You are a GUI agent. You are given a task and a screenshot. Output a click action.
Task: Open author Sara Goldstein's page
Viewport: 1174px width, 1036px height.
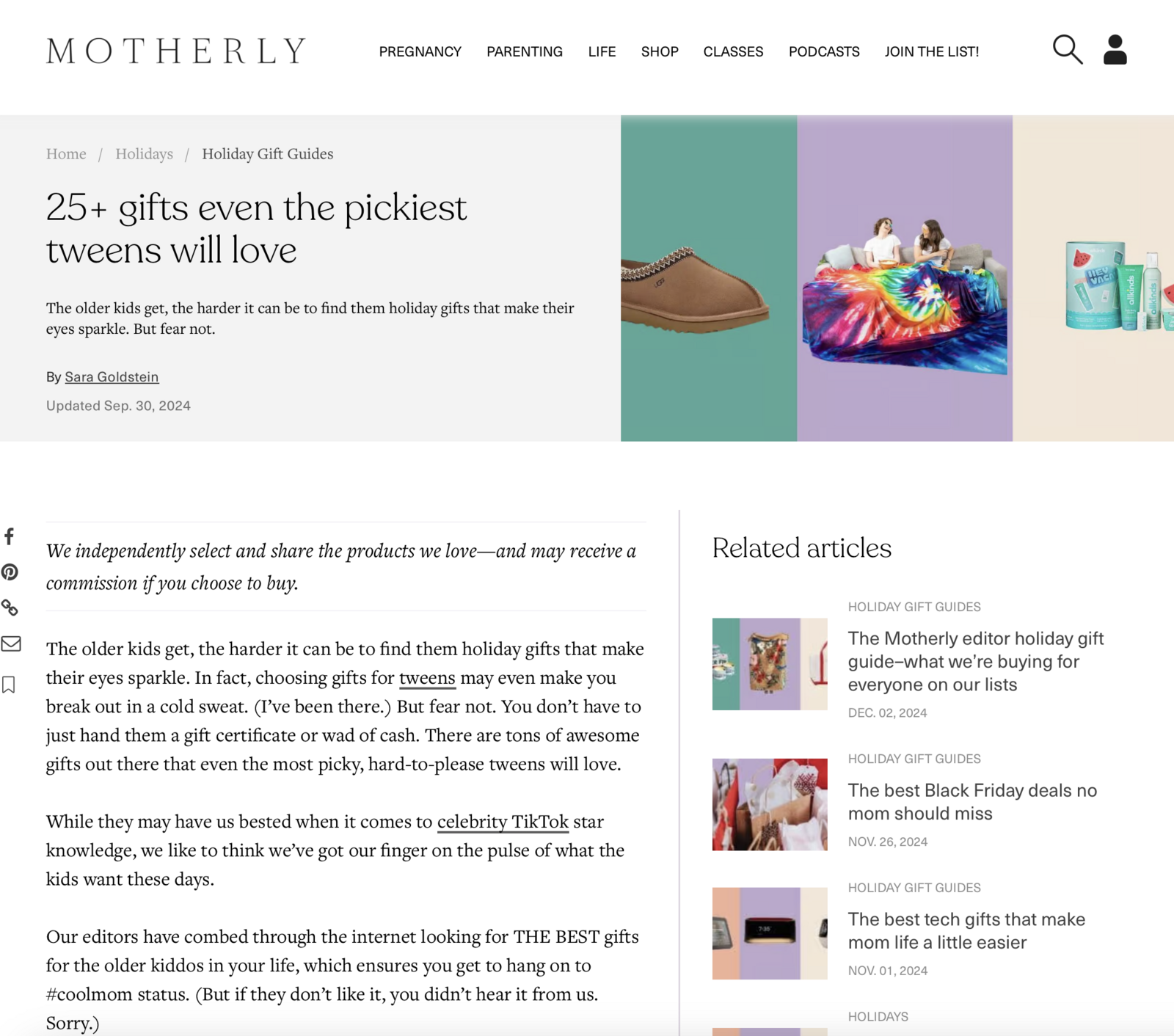[x=112, y=377]
